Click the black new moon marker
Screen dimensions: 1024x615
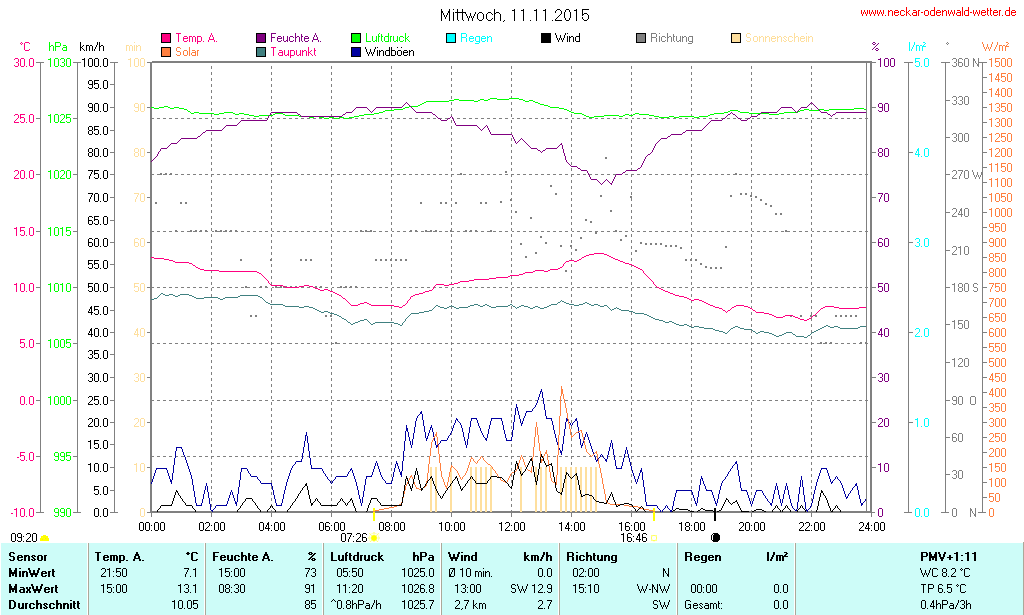pos(715,538)
